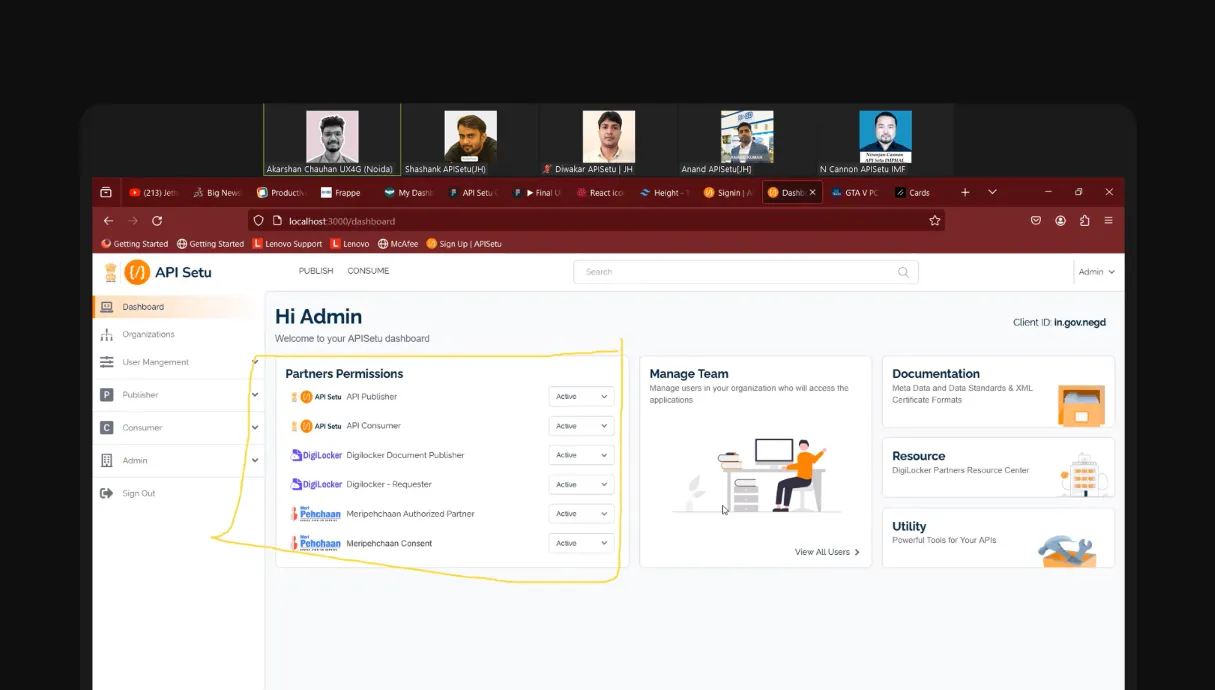Screen dimensions: 1215x690
Task: Bookmark page with the star icon
Action: [935, 221]
